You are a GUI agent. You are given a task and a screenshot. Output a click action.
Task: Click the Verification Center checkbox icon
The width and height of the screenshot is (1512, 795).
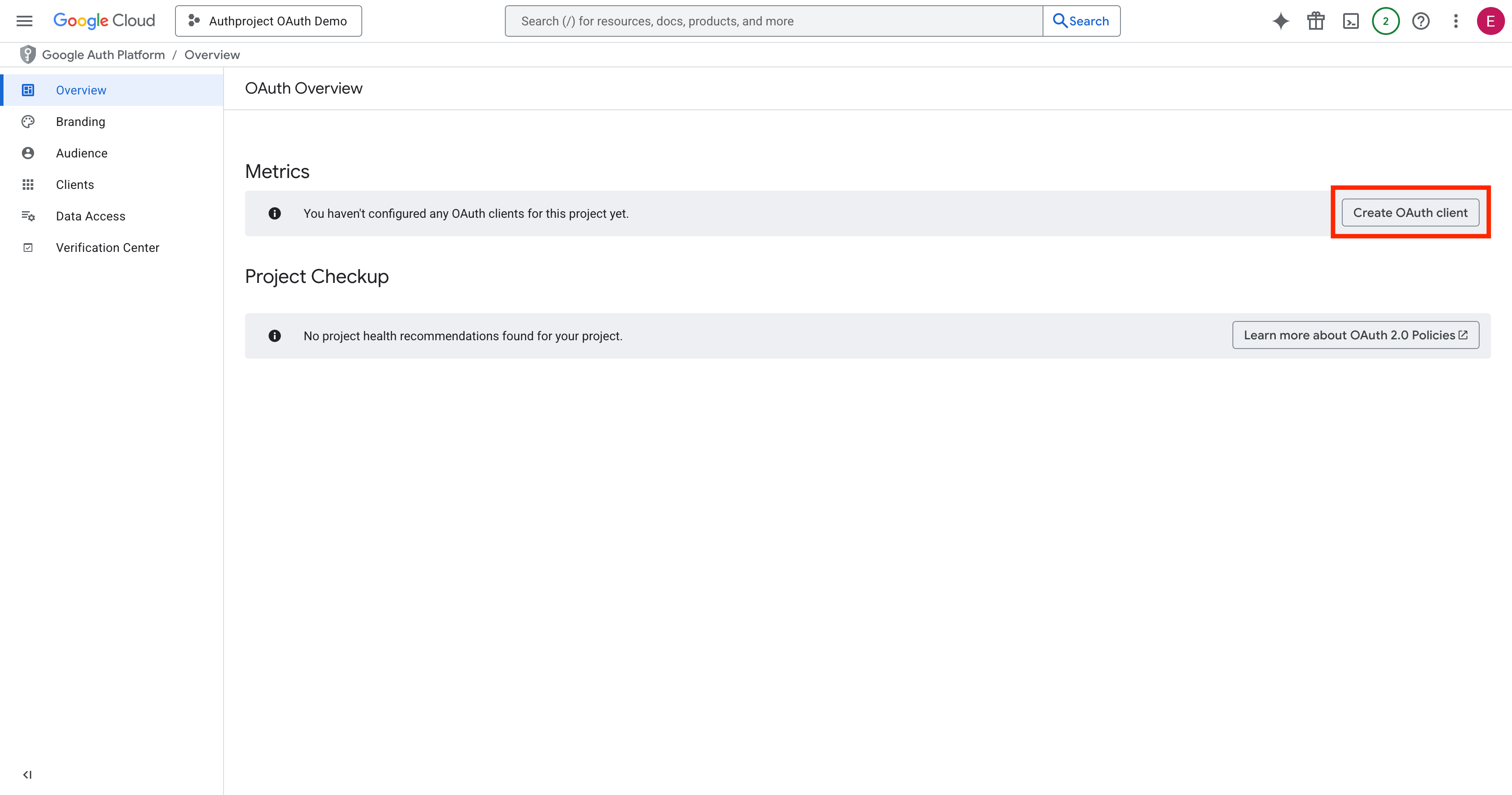(28, 248)
